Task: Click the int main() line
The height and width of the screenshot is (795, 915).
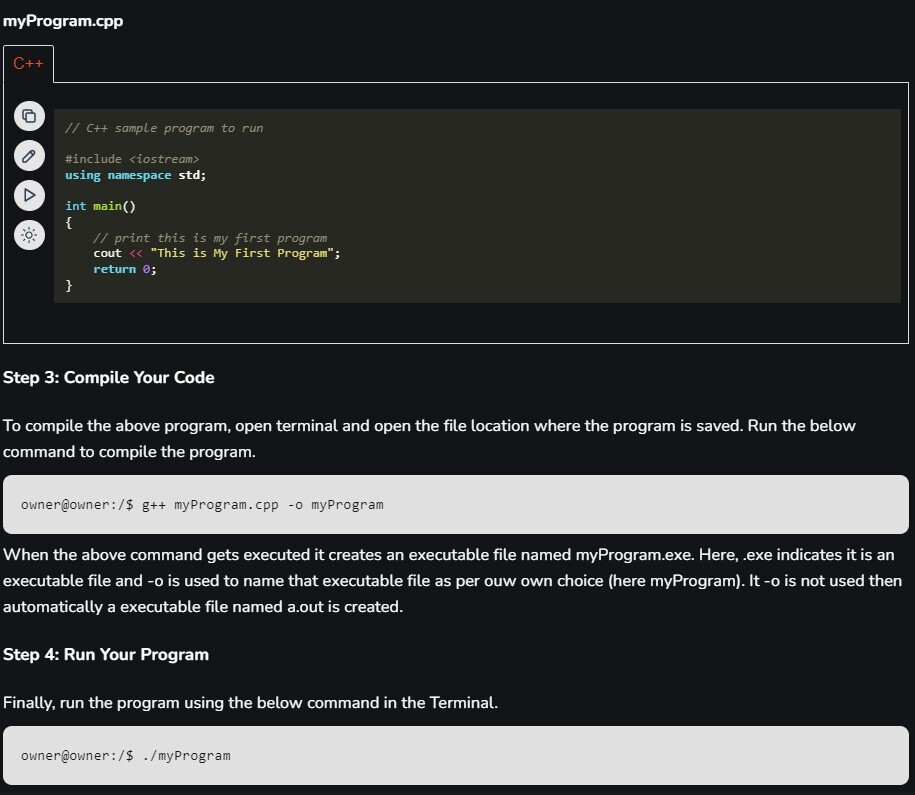Action: (x=100, y=206)
